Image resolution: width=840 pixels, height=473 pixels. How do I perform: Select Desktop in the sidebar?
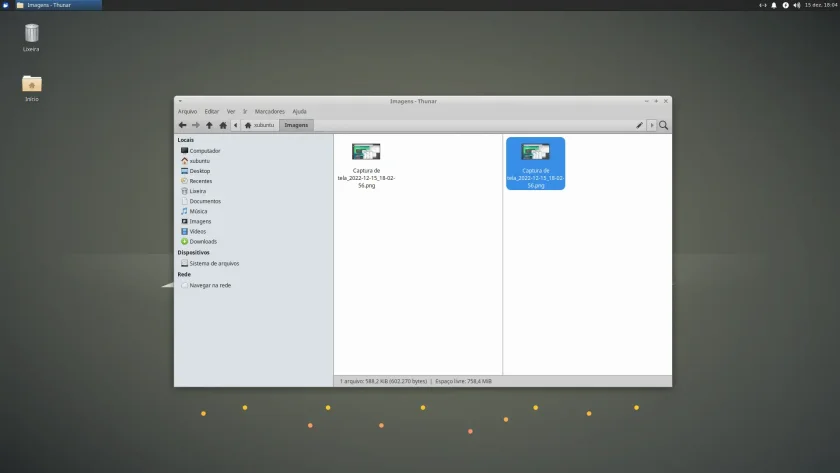(199, 171)
